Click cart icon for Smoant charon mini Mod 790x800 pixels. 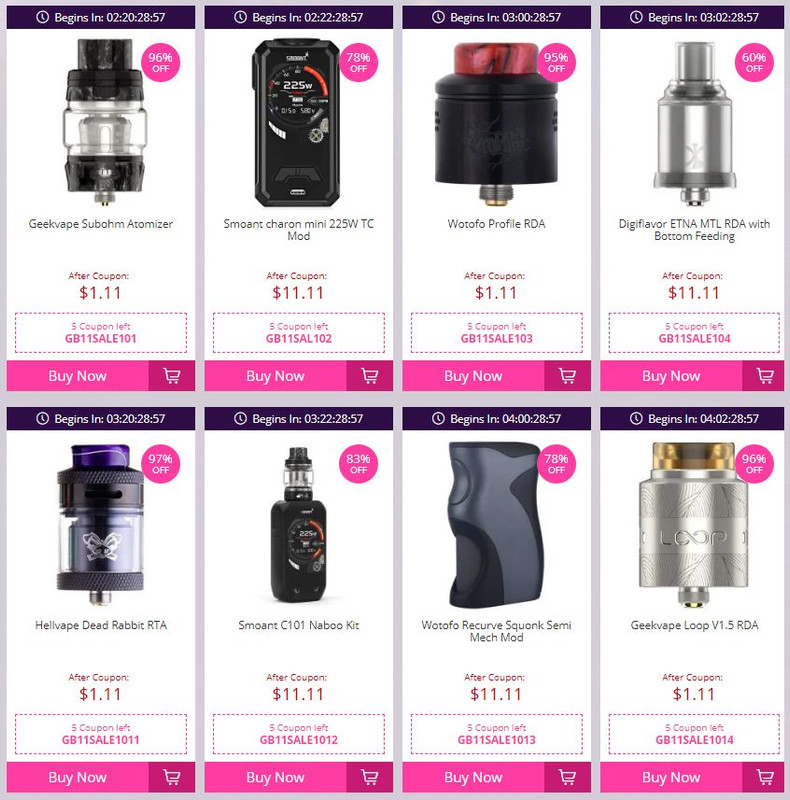[x=369, y=376]
